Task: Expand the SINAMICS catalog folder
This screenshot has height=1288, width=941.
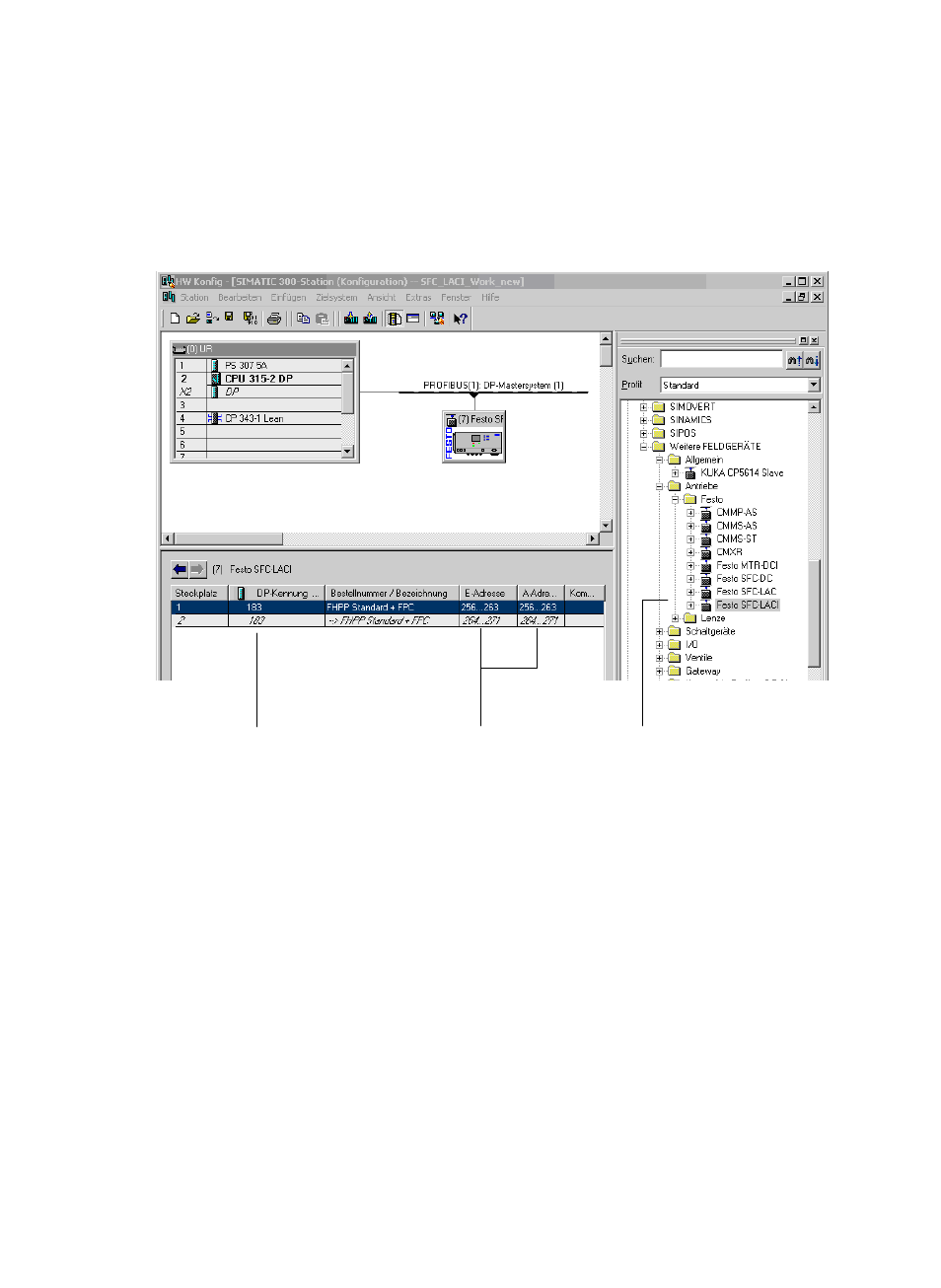Action: click(x=644, y=420)
